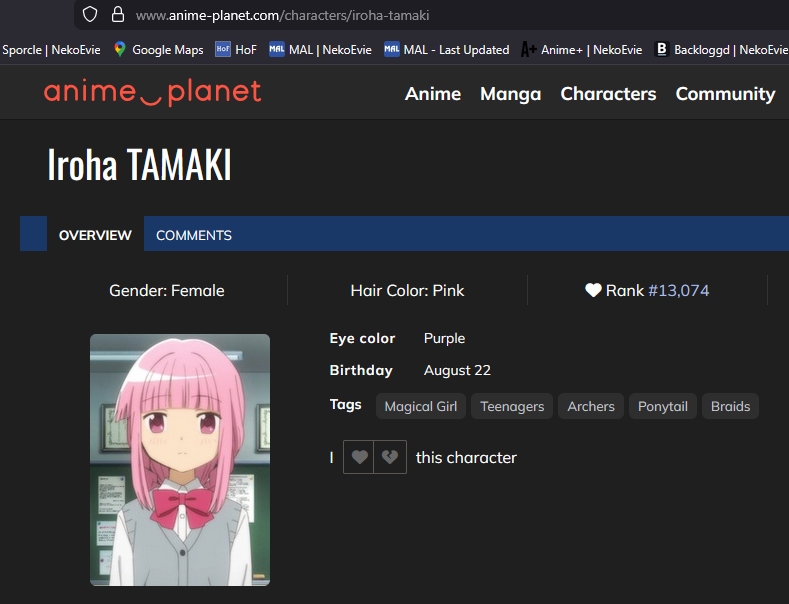This screenshot has width=789, height=604.
Task: Open the Backloggd | NekoEvie bookmark
Action: [x=721, y=50]
